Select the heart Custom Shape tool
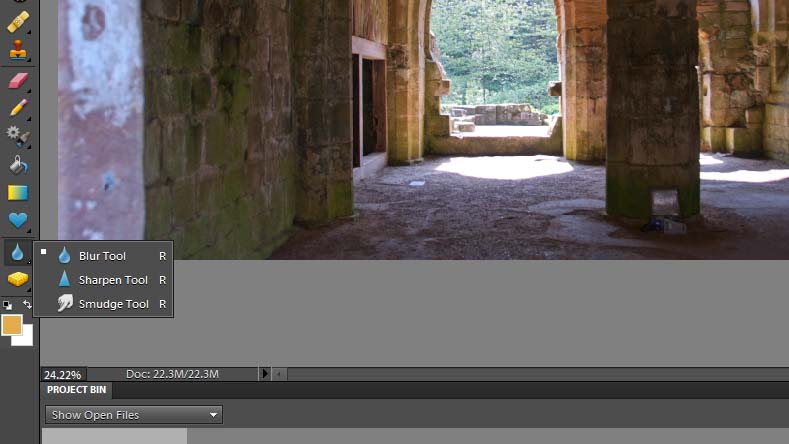The height and width of the screenshot is (444, 789). pos(18,221)
